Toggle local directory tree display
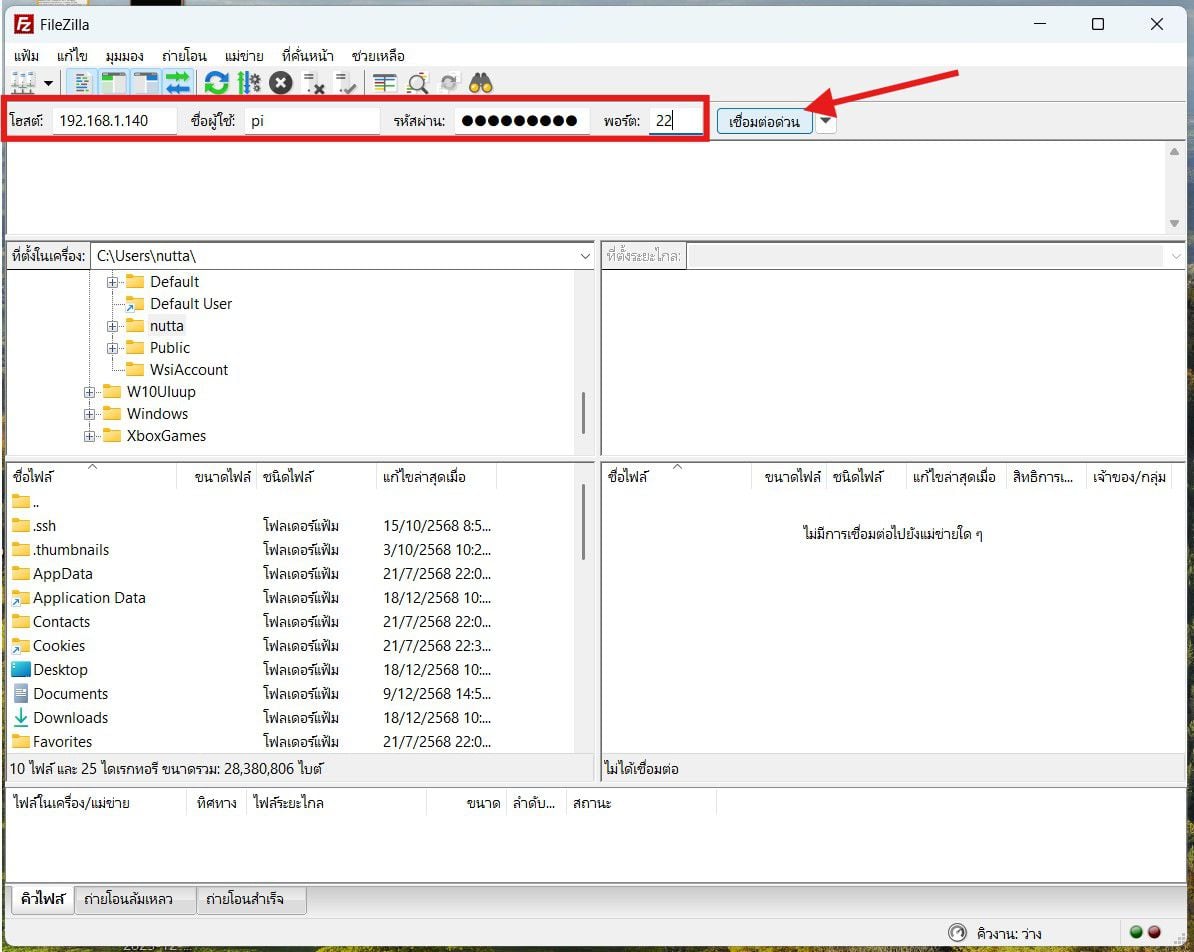Image resolution: width=1194 pixels, height=952 pixels. pos(113,82)
